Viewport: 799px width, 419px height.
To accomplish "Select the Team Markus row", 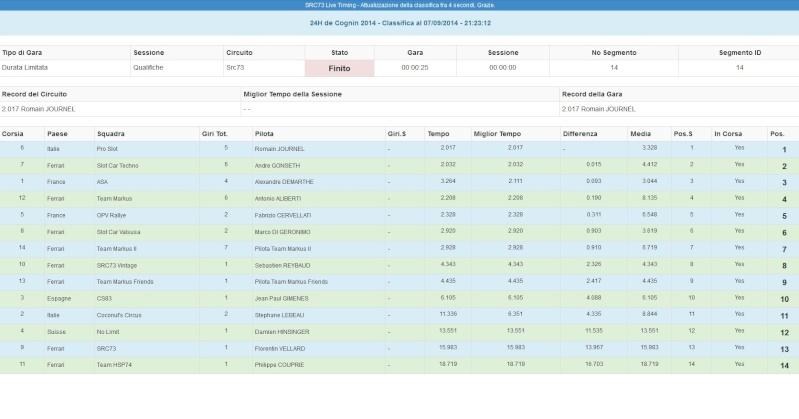I will click(x=400, y=199).
